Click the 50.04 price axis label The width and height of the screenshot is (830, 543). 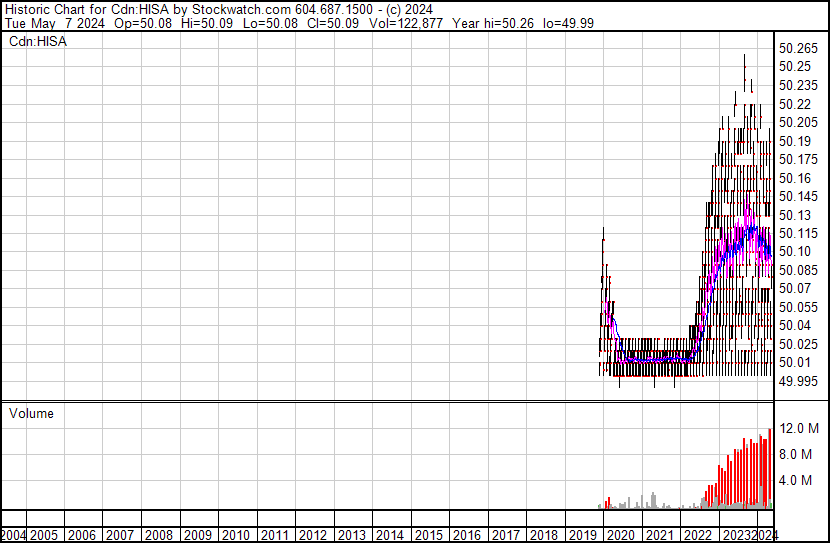(795, 325)
